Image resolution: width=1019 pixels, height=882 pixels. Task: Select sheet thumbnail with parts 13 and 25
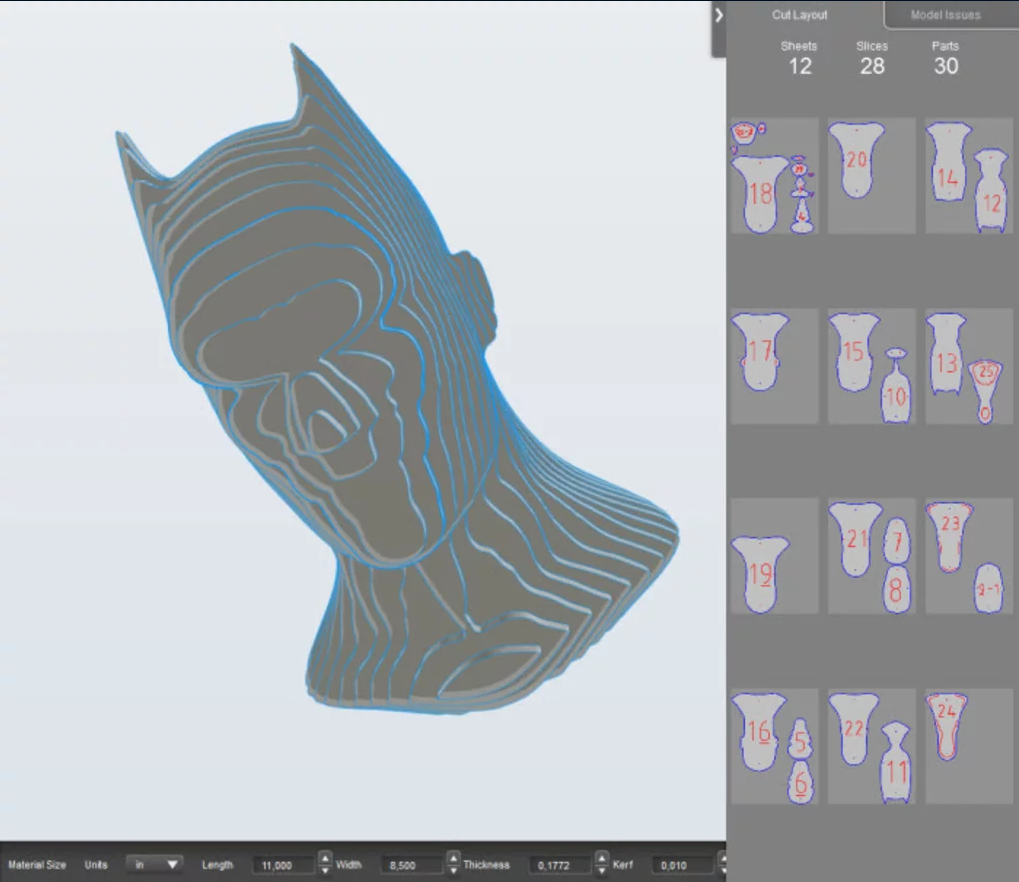(x=969, y=367)
